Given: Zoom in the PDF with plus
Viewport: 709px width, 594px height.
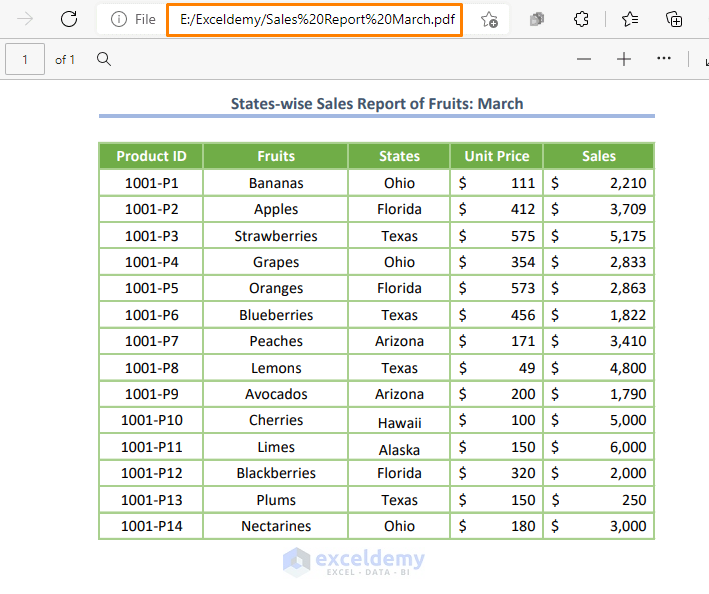Looking at the screenshot, I should coord(624,60).
